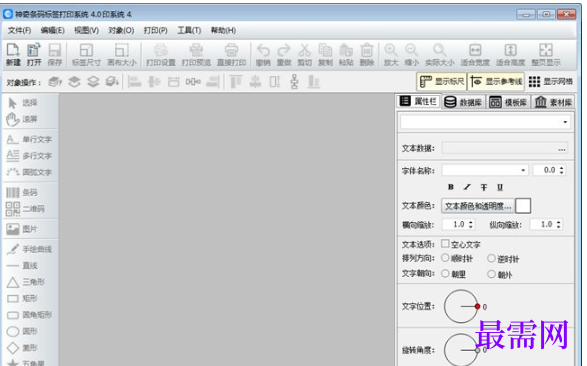This screenshot has height=366, width=587.
Task: Select the 多行文字 multi-line text tool
Action: (29, 156)
